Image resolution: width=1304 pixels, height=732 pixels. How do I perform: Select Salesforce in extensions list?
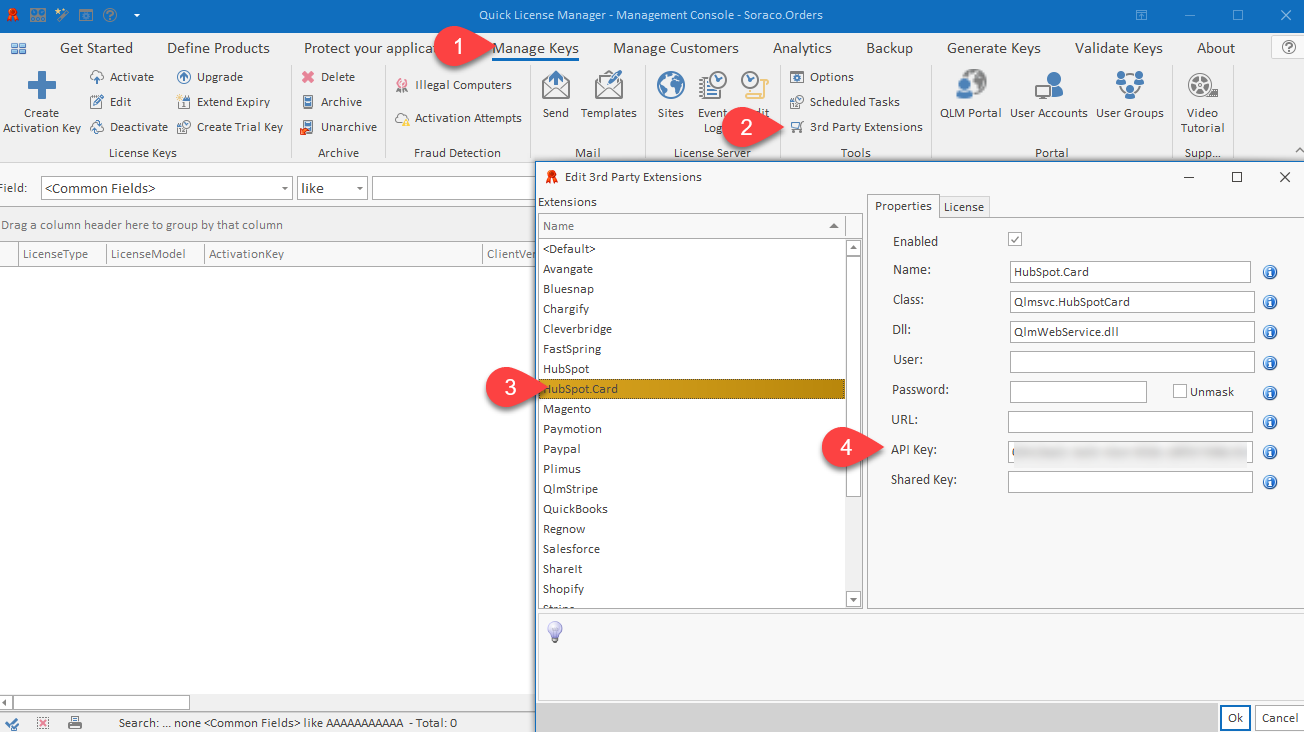(692, 549)
